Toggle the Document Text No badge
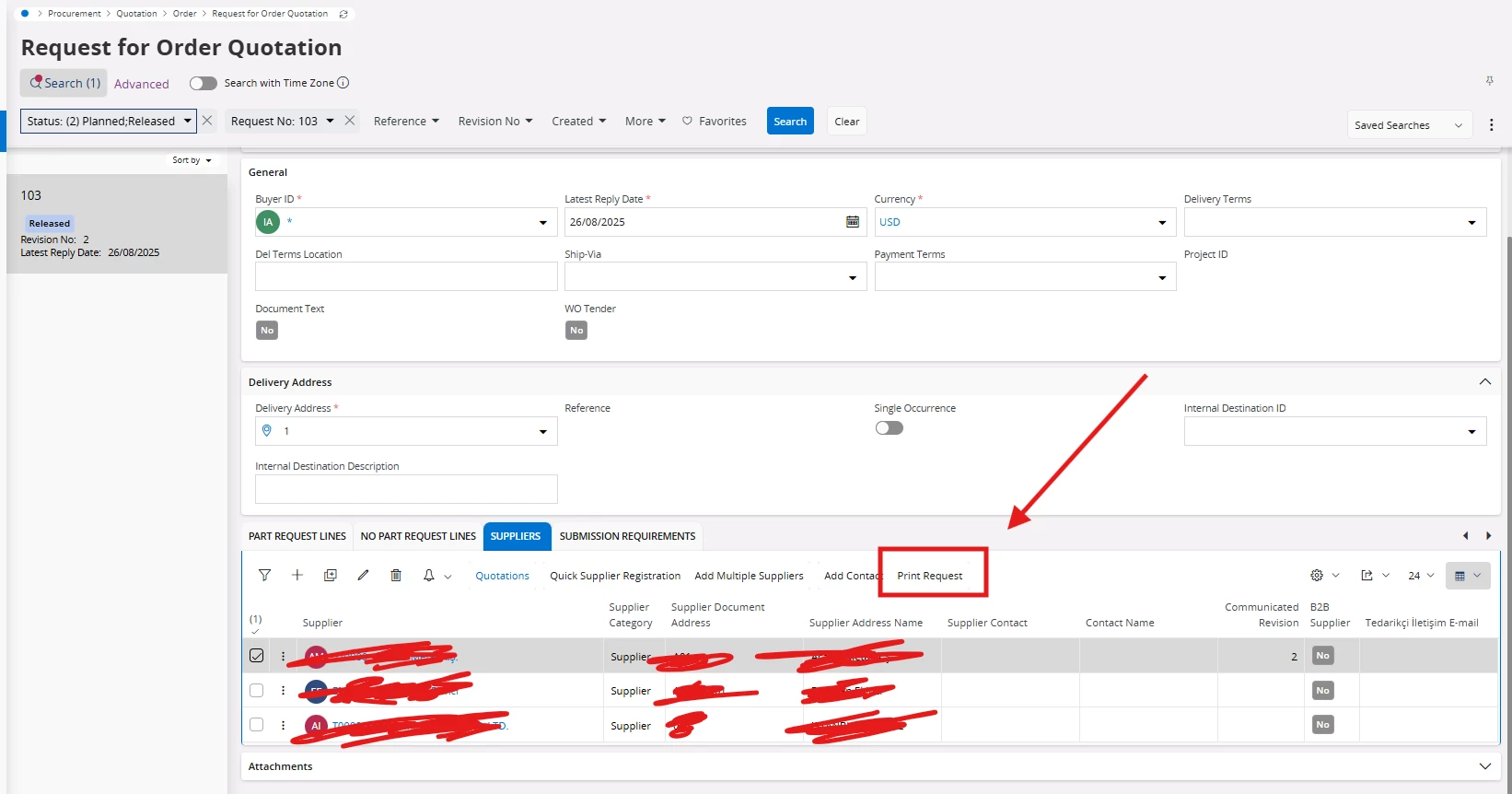This screenshot has height=794, width=1512. [x=267, y=331]
